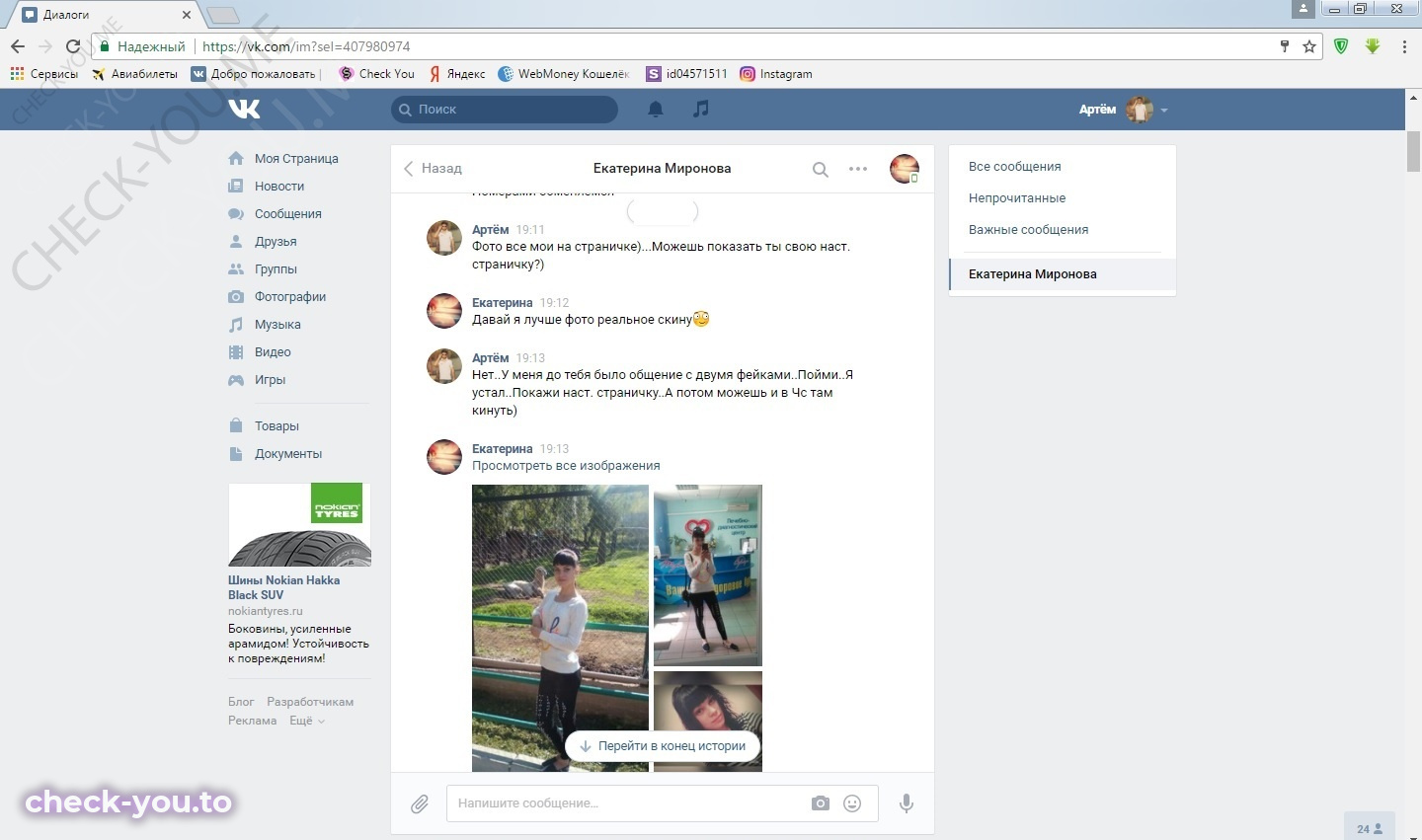Record voice message microphone icon

pyautogui.click(x=906, y=803)
